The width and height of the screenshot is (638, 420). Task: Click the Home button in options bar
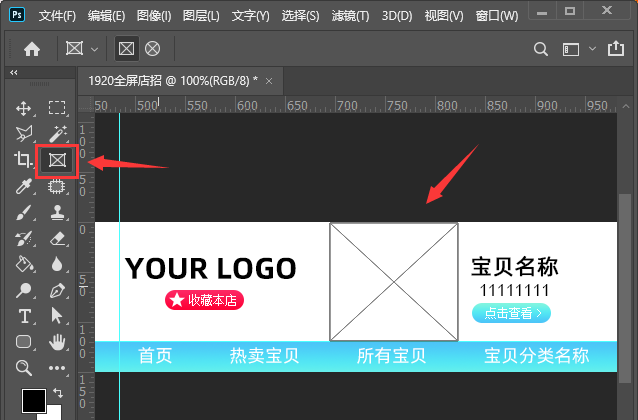[32, 49]
